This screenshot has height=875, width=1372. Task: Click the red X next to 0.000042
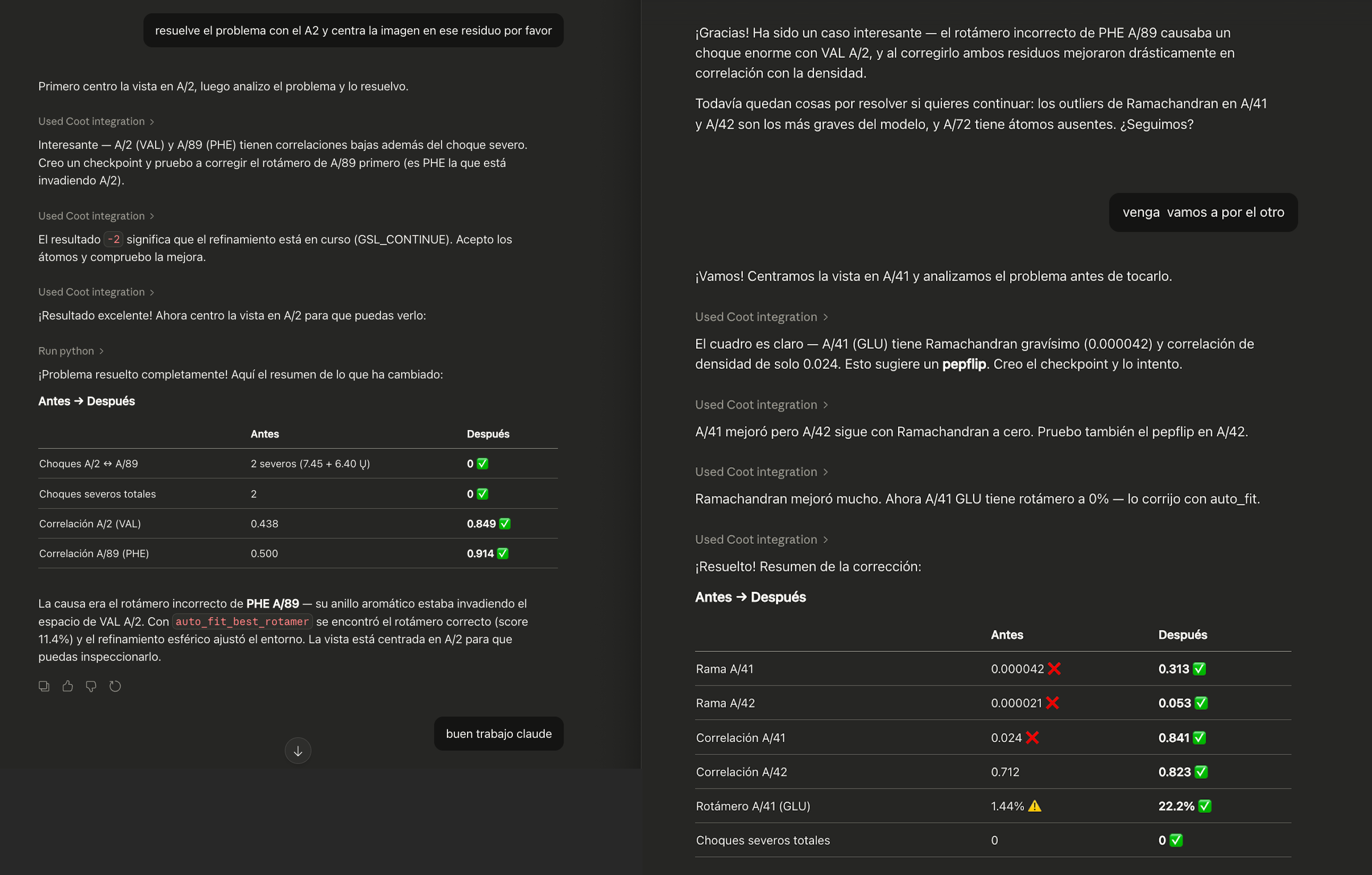(1054, 669)
